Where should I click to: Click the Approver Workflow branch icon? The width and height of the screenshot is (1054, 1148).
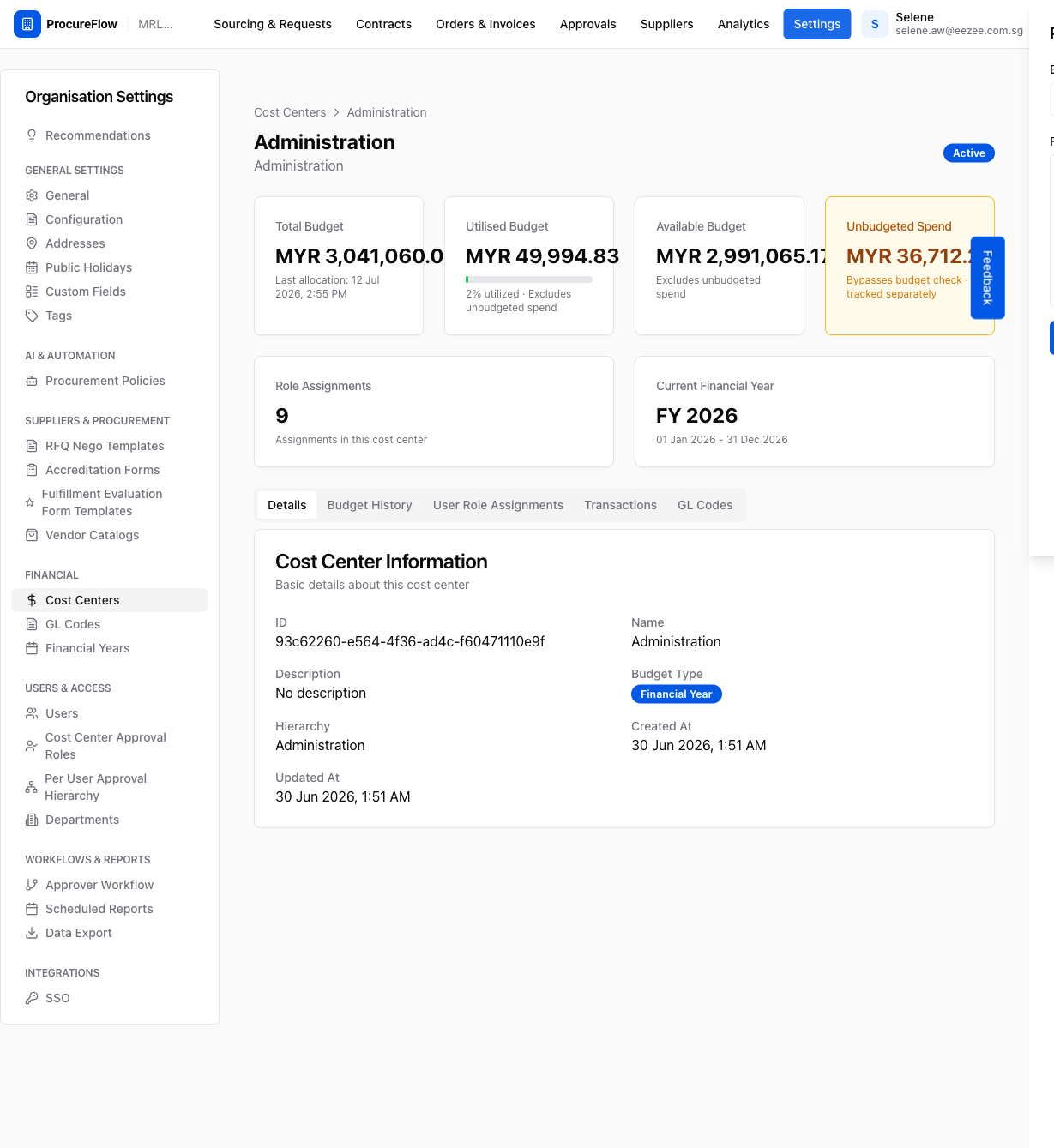click(x=32, y=885)
